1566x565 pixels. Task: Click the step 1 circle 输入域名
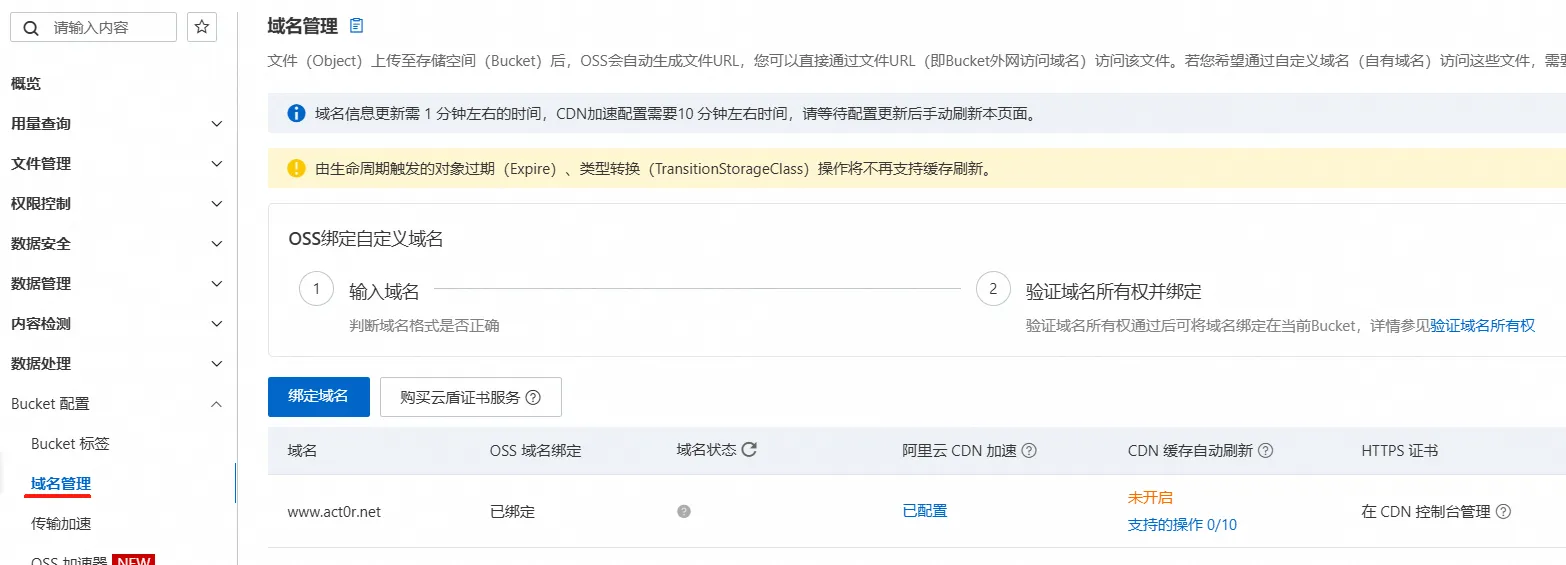pos(316,290)
